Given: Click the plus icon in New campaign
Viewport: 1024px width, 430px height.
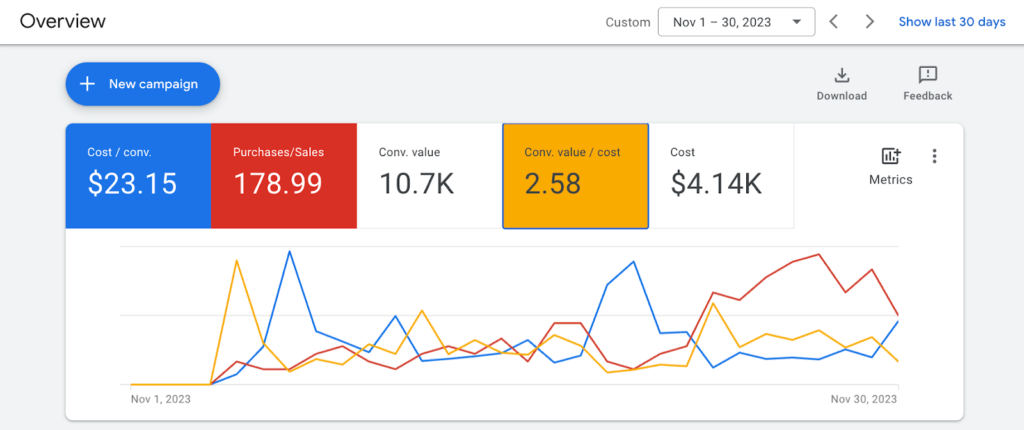Looking at the screenshot, I should pos(87,84).
